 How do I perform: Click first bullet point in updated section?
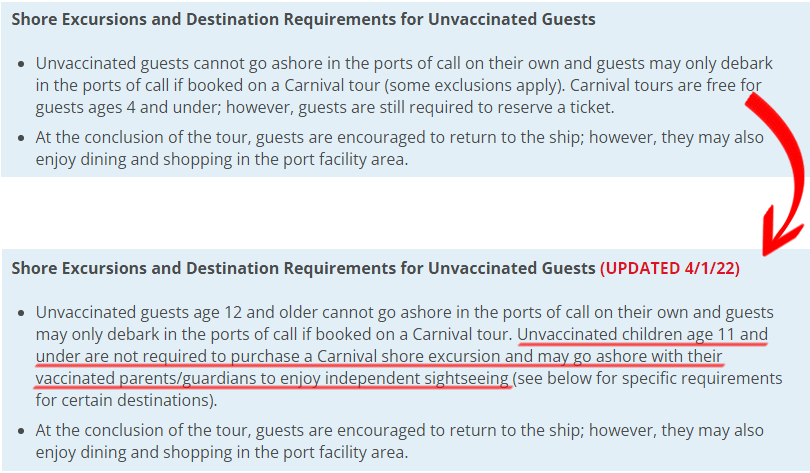click(21, 313)
